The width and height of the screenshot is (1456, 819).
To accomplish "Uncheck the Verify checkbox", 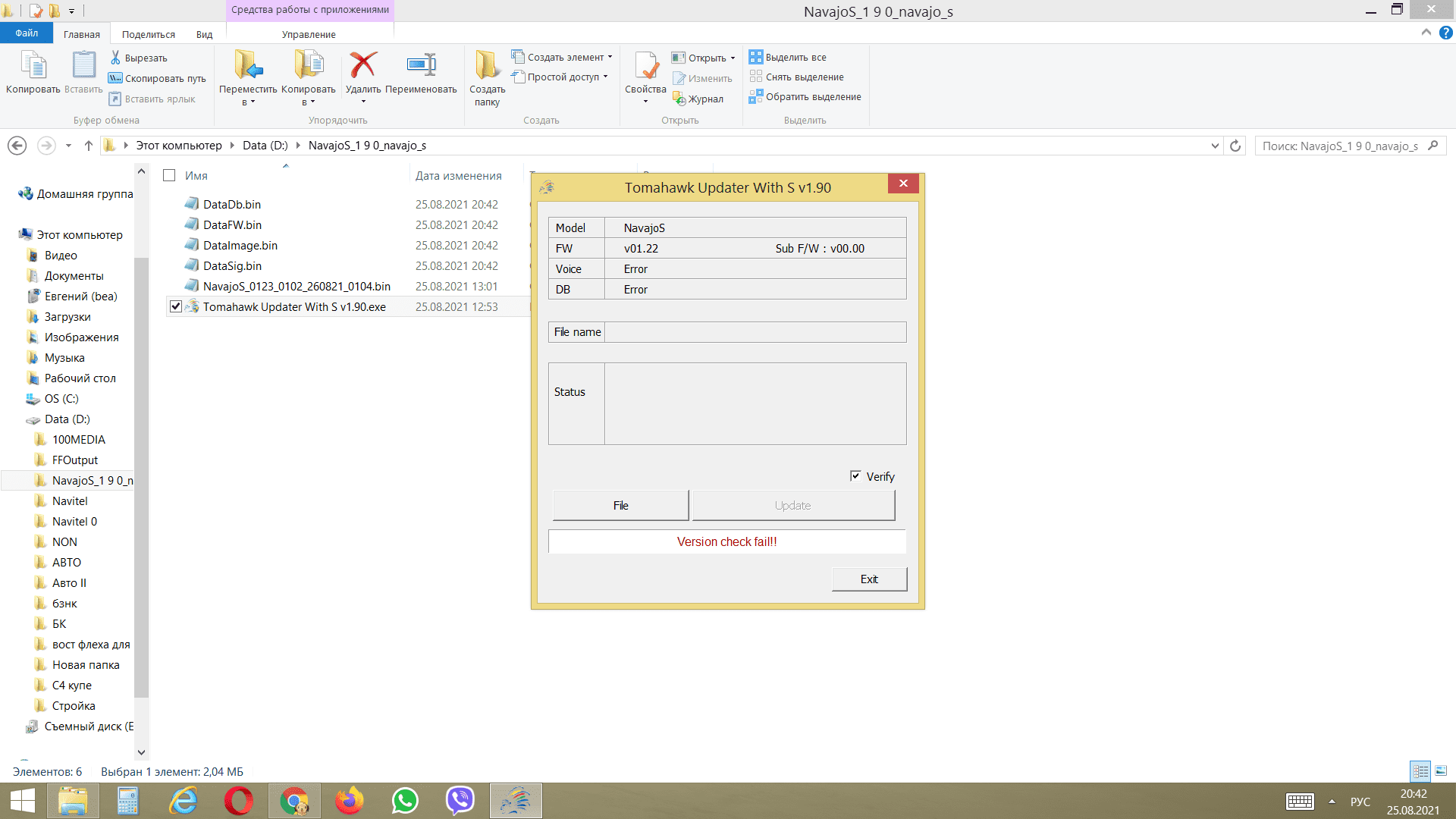I will 855,476.
